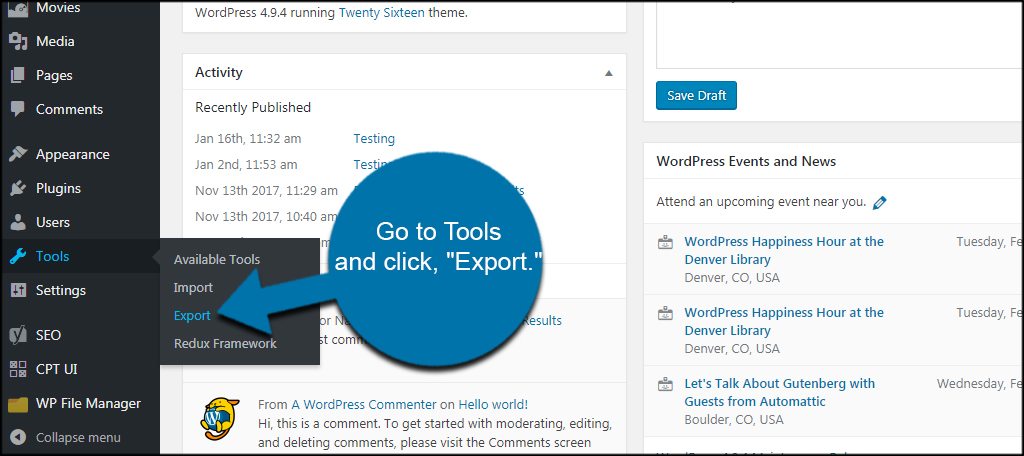Open WP File Manager menu item
The width and height of the screenshot is (1024, 456).
(88, 403)
